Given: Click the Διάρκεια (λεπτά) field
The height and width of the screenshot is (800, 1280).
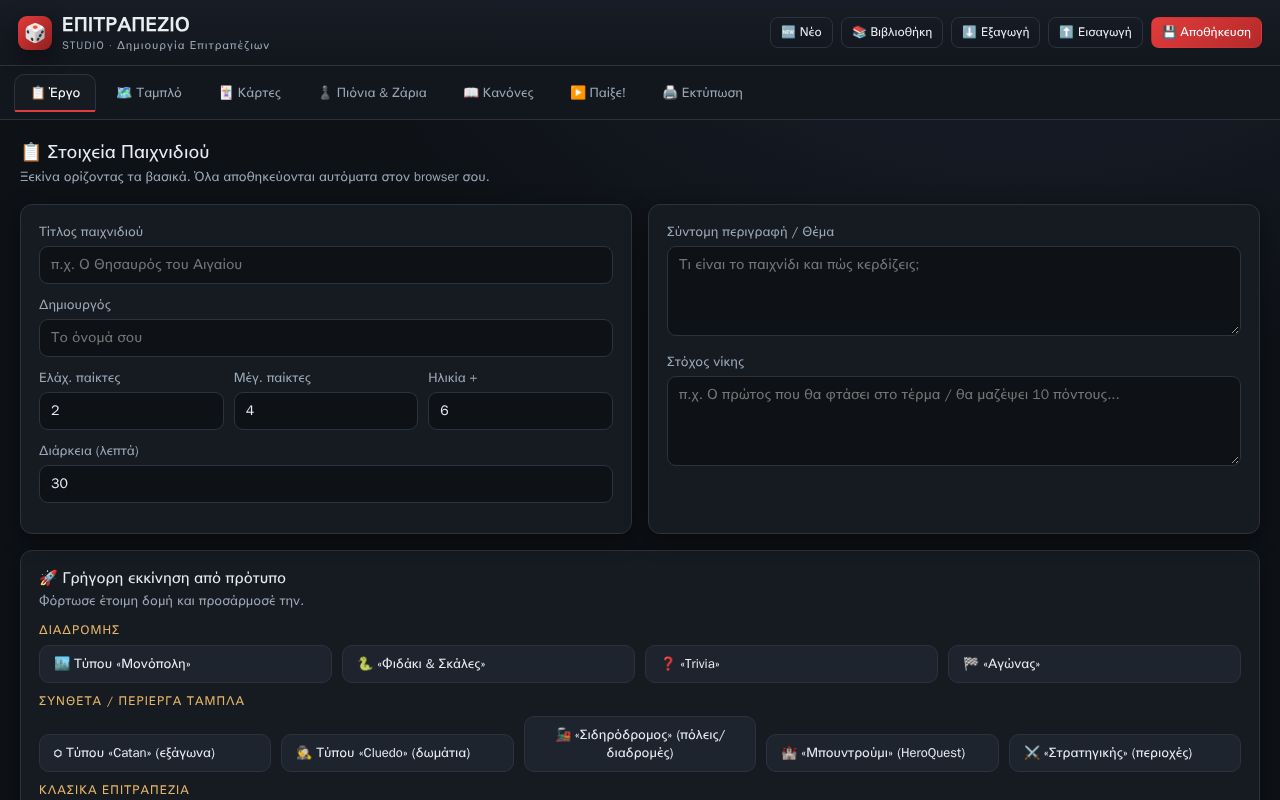Looking at the screenshot, I should pos(326,484).
